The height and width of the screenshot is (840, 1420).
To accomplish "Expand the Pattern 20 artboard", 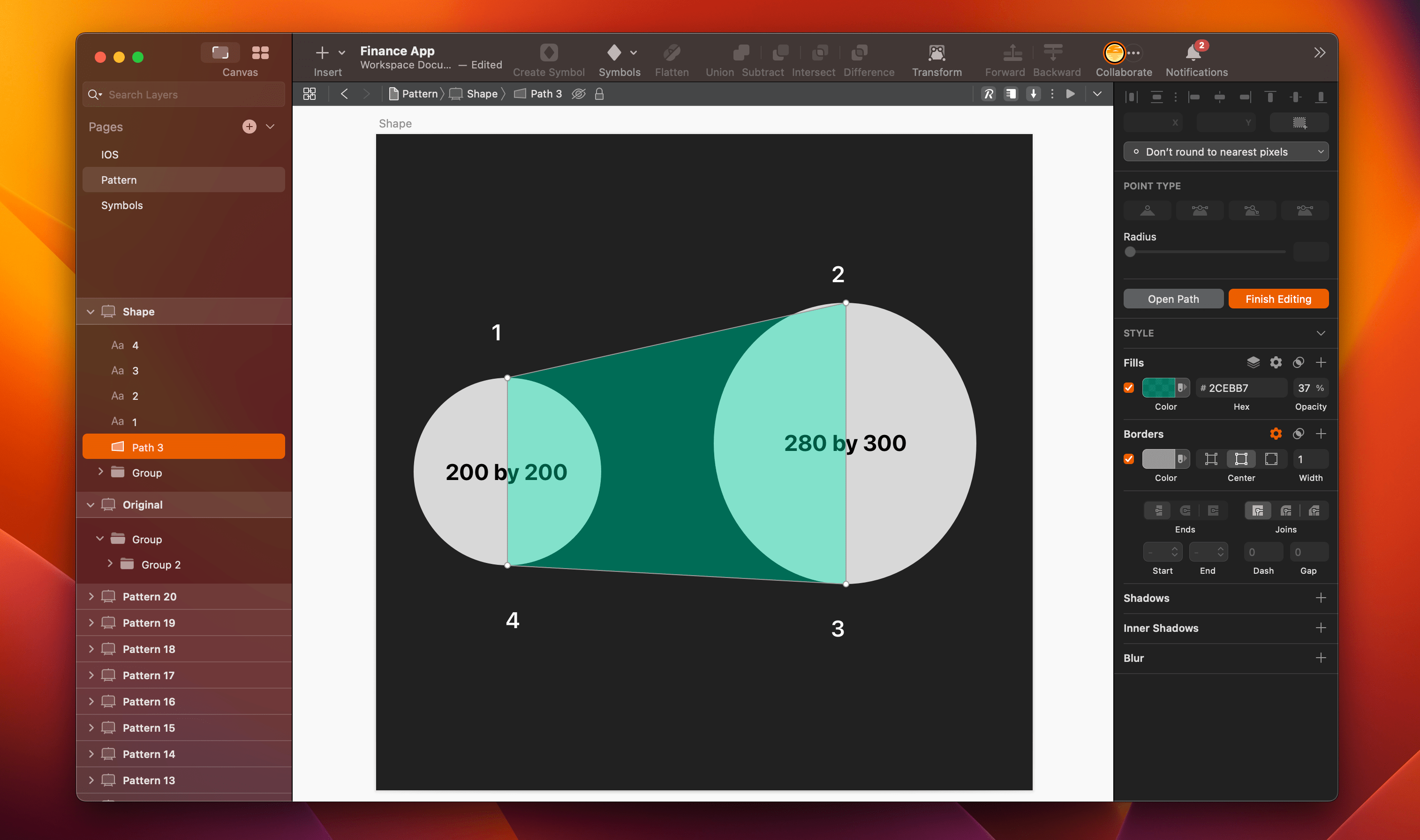I will [x=91, y=597].
